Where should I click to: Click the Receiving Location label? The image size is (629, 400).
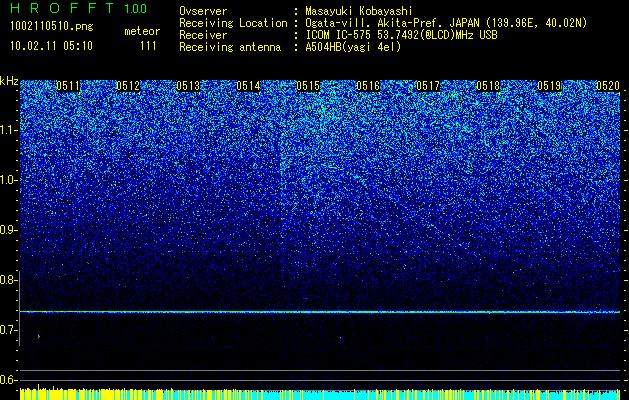tap(233, 23)
